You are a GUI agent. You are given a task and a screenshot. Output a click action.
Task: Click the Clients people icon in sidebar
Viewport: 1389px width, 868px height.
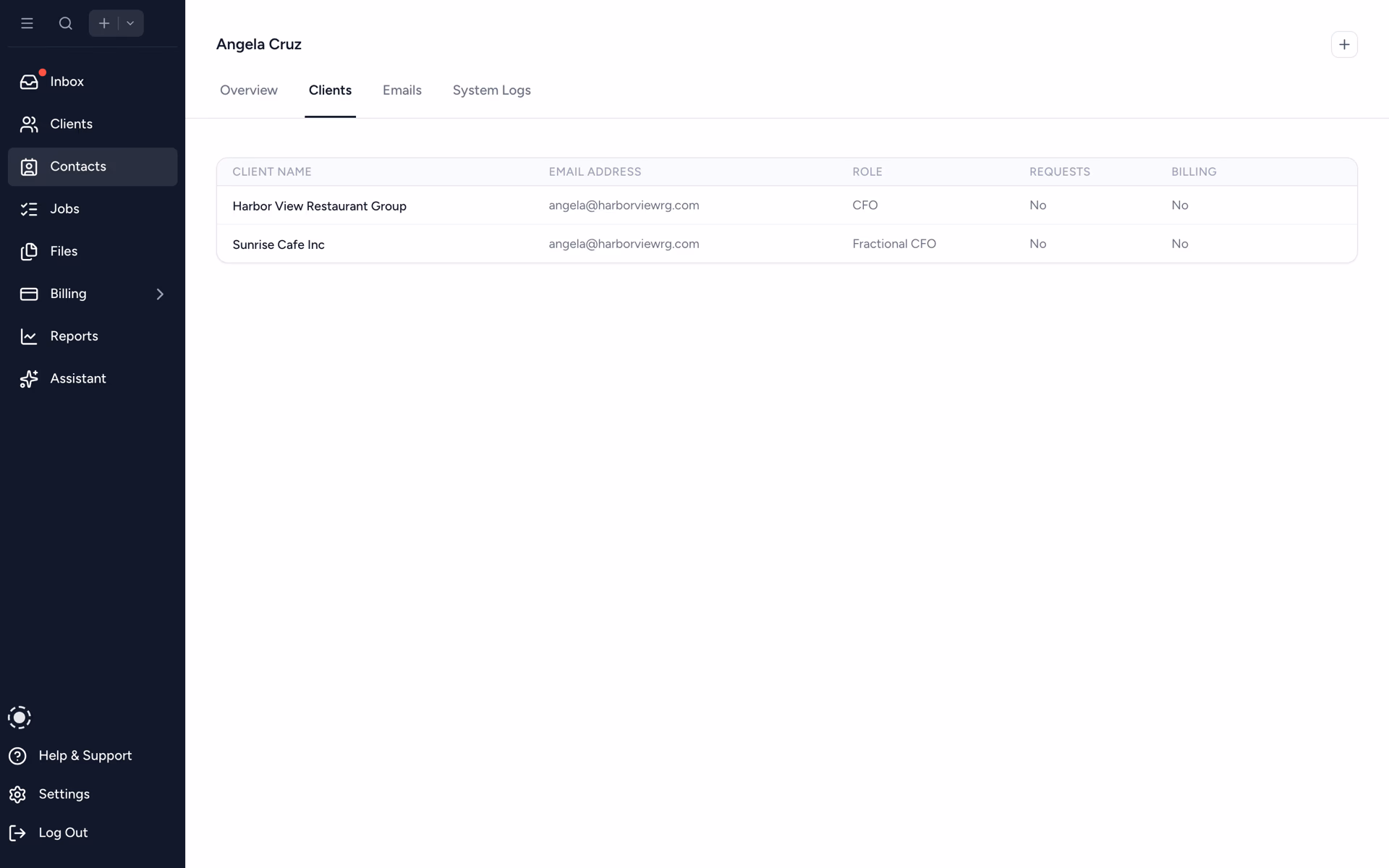tap(29, 124)
